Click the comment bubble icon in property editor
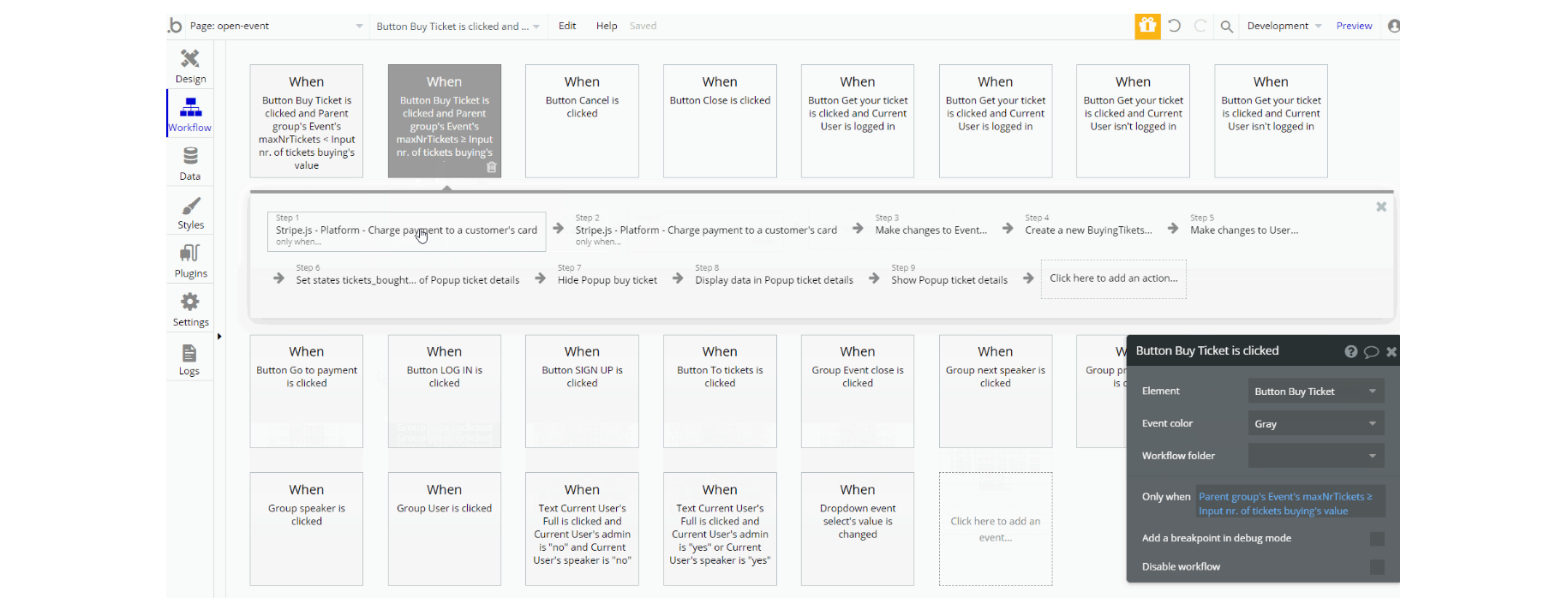Viewport: 1568px width, 598px height. coord(1371,351)
